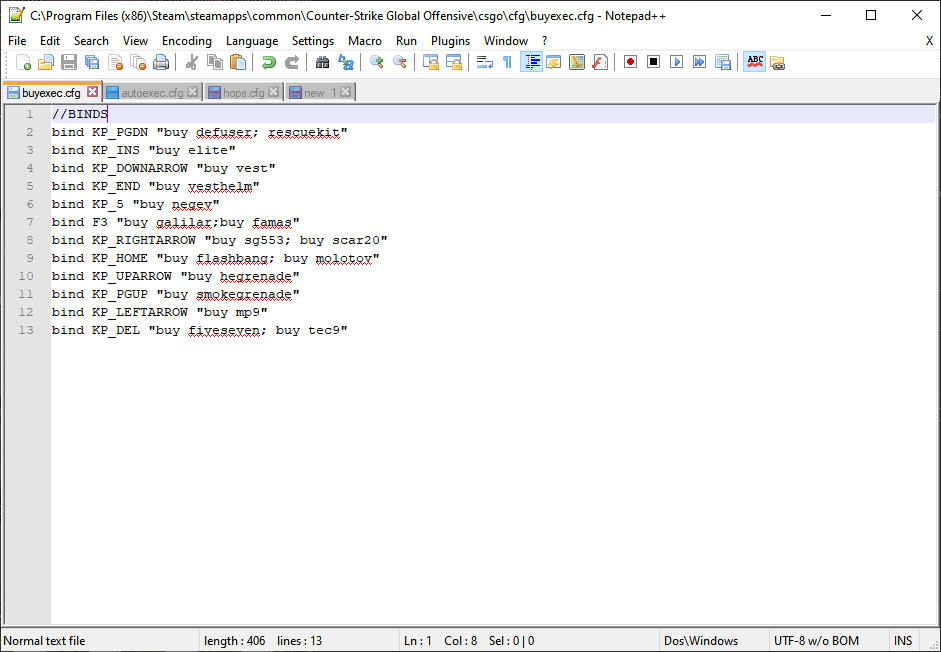
Task: Close the new 1 tab
Action: click(346, 92)
